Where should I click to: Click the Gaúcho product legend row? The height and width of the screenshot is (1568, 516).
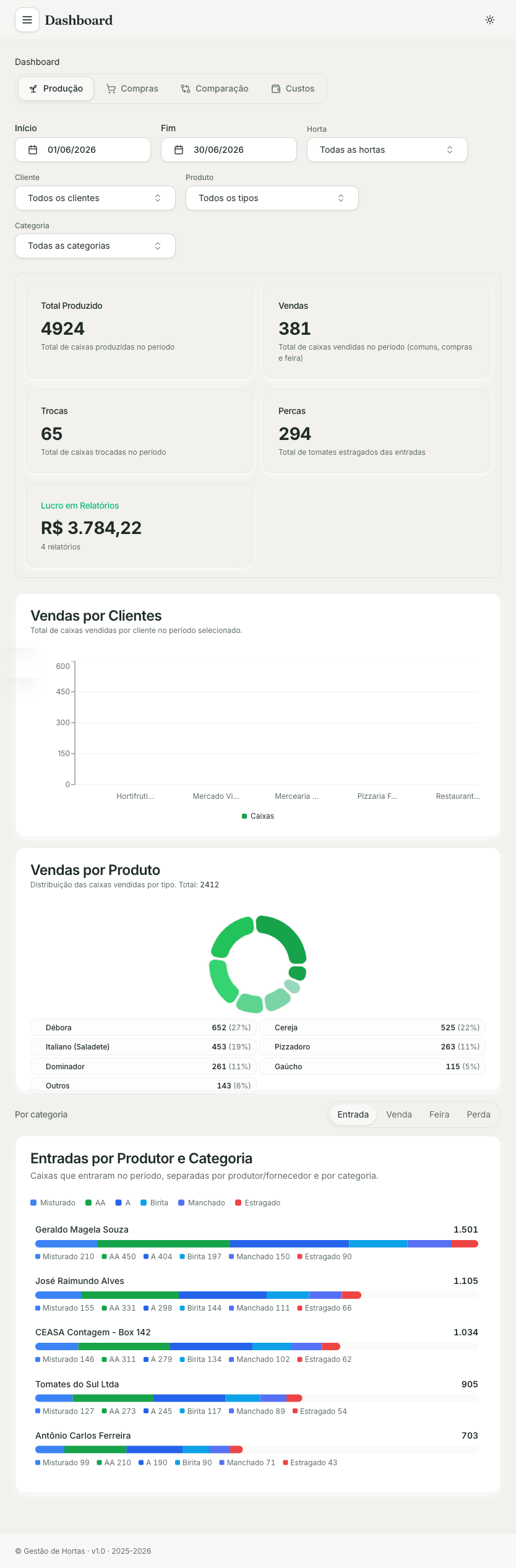372,1066
